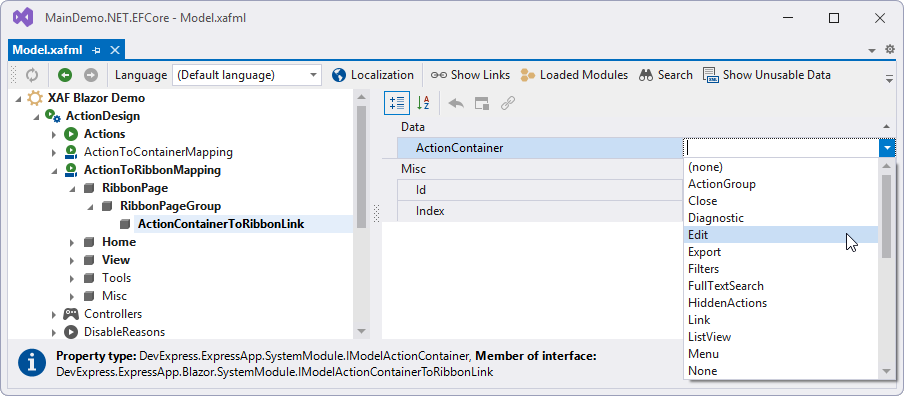Click Show Links toolbar button
904x396 pixels.
pyautogui.click(x=470, y=75)
